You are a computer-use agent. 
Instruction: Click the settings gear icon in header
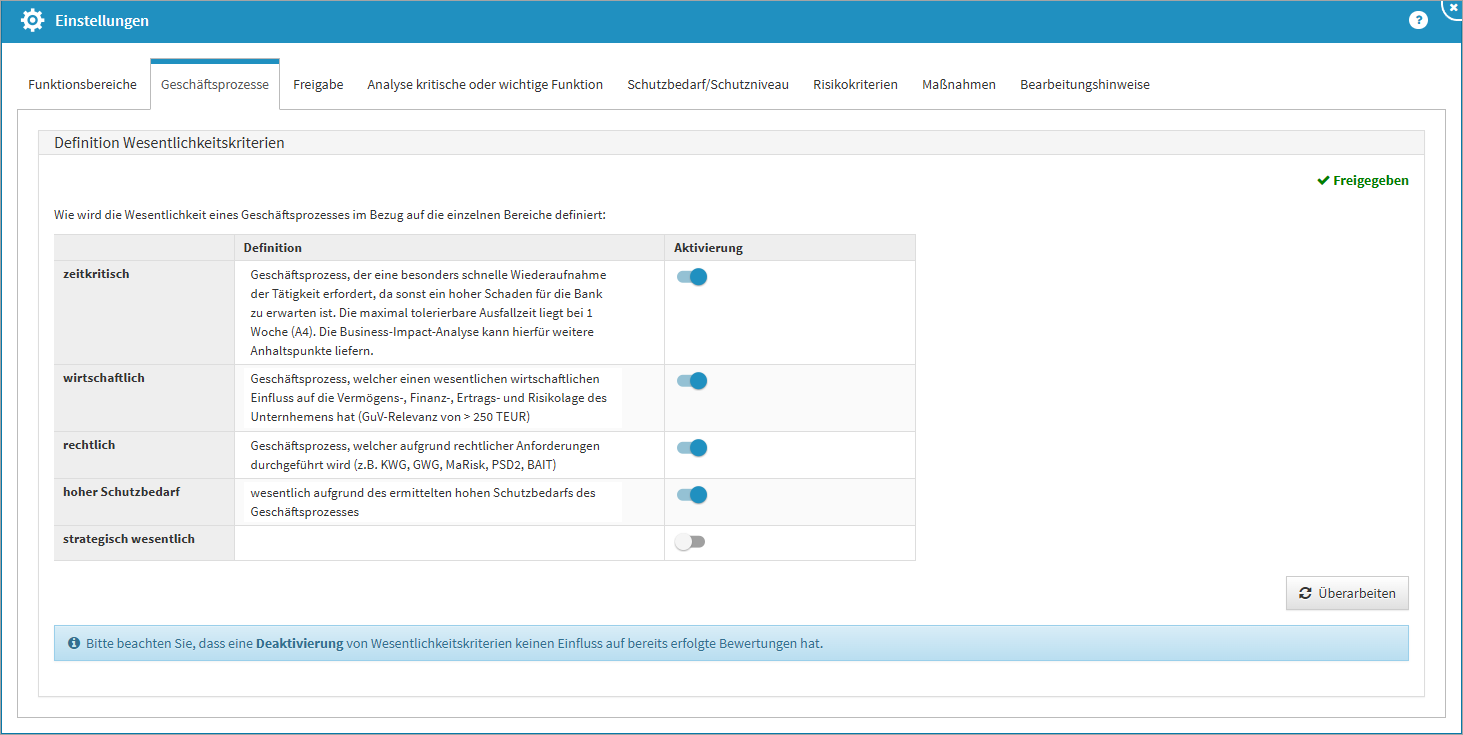tap(32, 20)
